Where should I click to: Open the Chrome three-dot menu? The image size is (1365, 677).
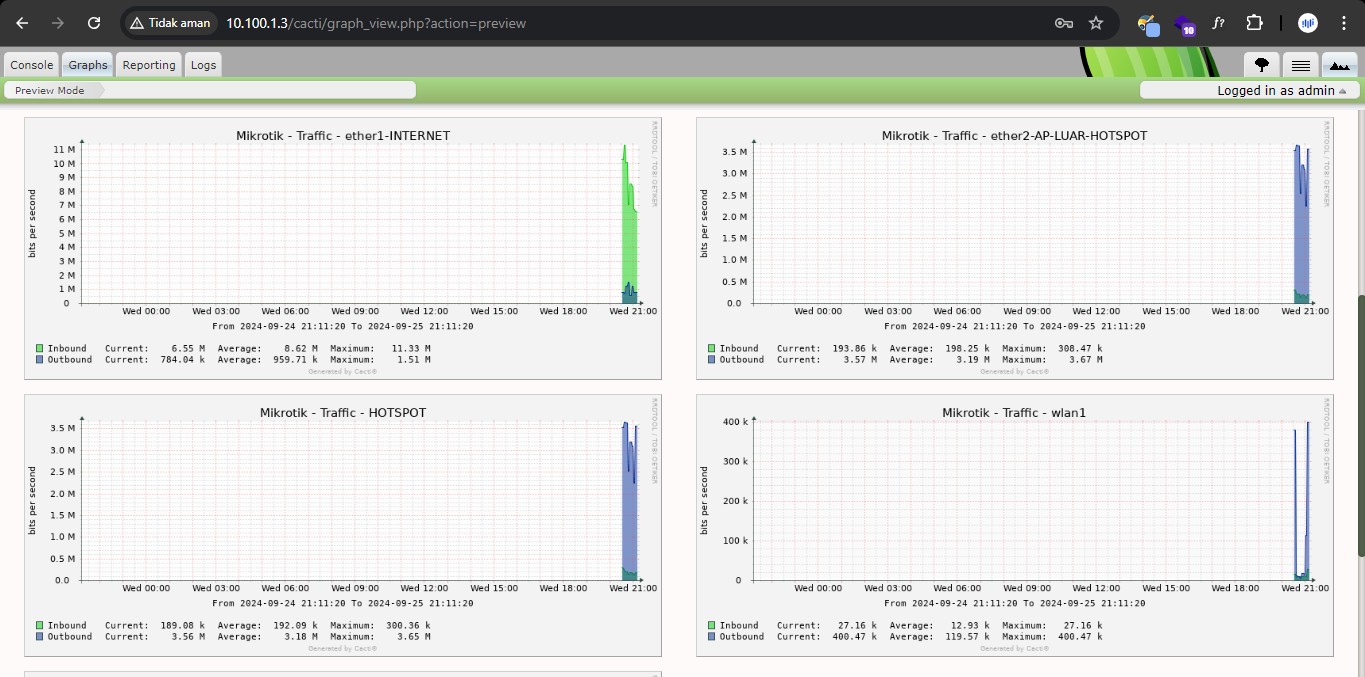(x=1343, y=23)
